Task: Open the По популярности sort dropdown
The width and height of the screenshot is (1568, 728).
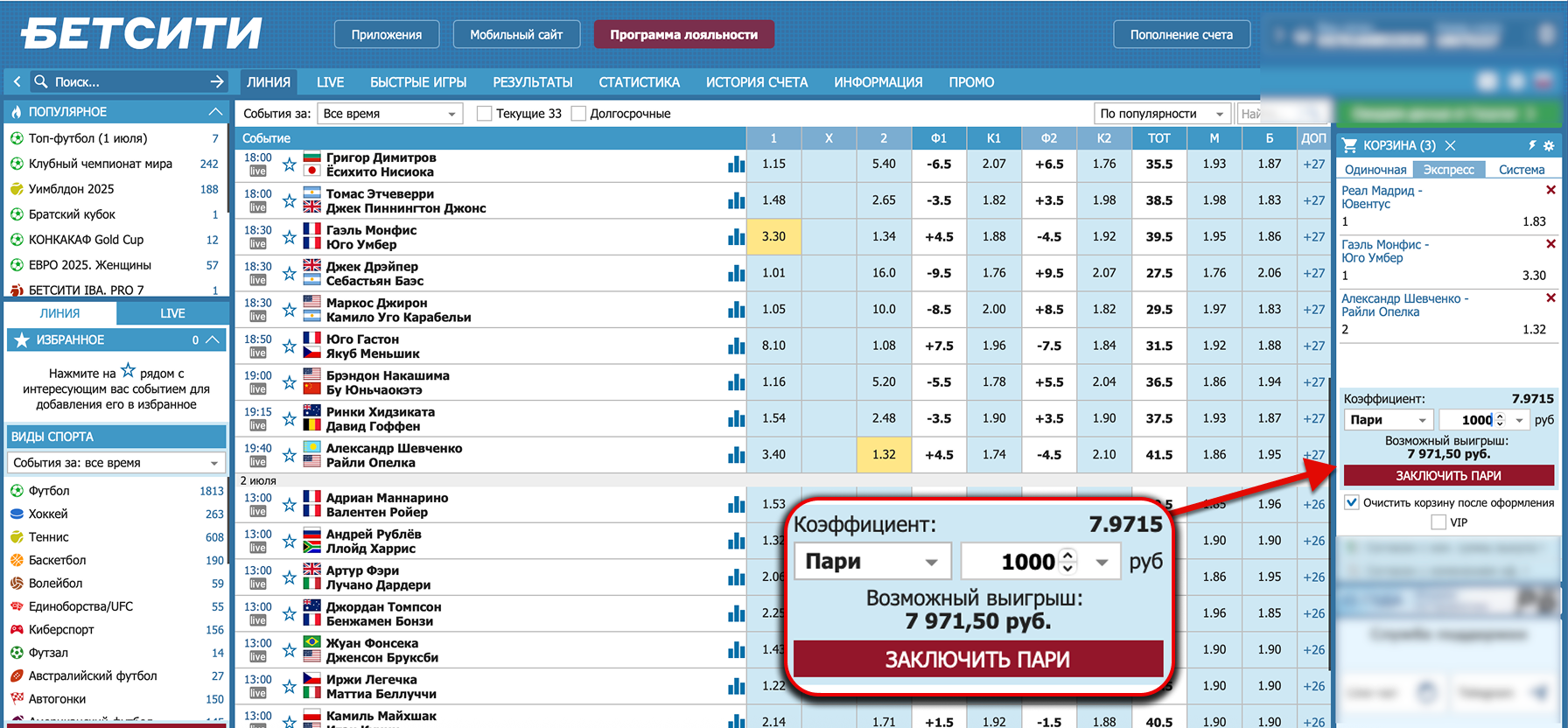Action: pyautogui.click(x=1162, y=114)
